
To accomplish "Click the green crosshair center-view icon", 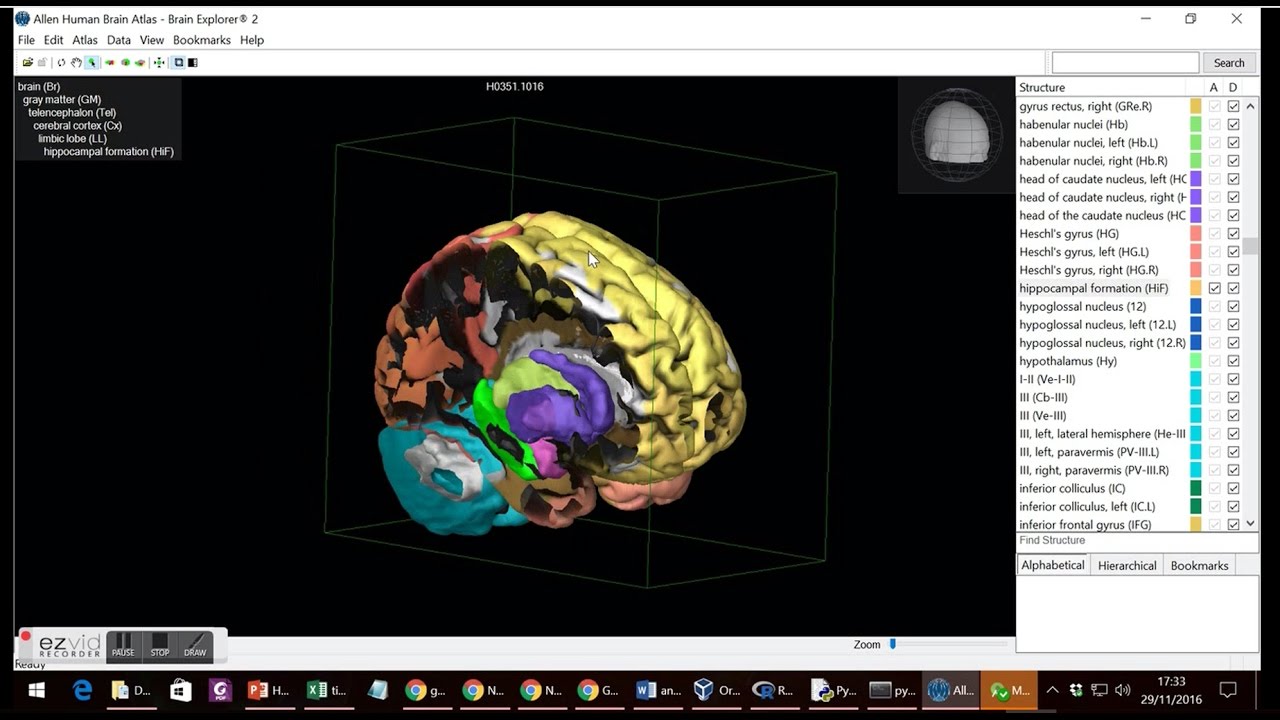I will 159,63.
